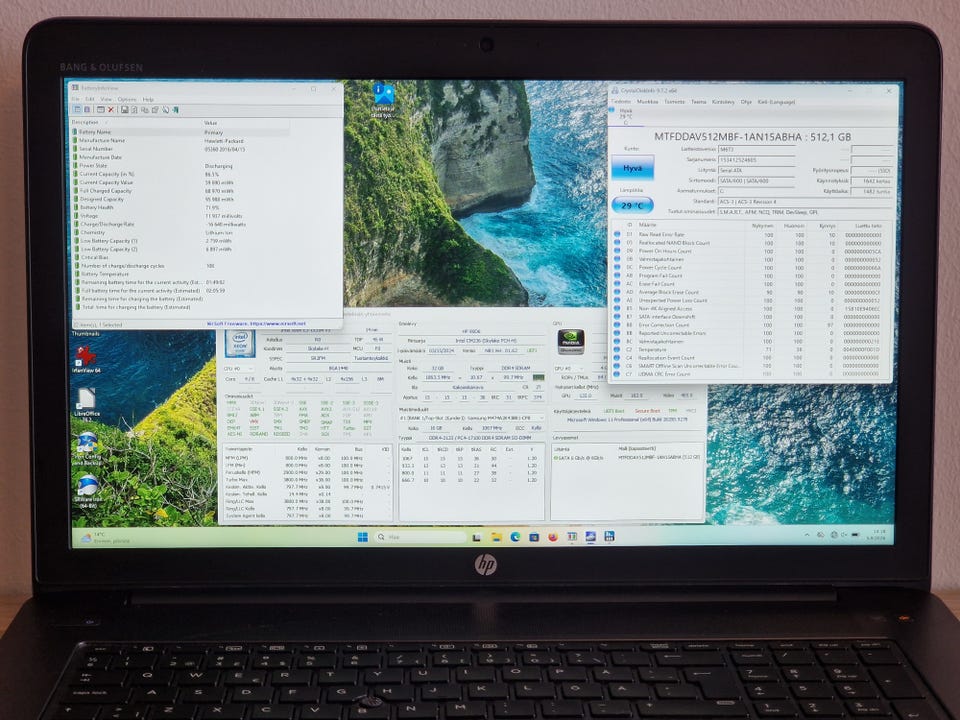Click the save floppy disk icon in BatteryInfoView
This screenshot has height=720, width=960.
(124, 110)
